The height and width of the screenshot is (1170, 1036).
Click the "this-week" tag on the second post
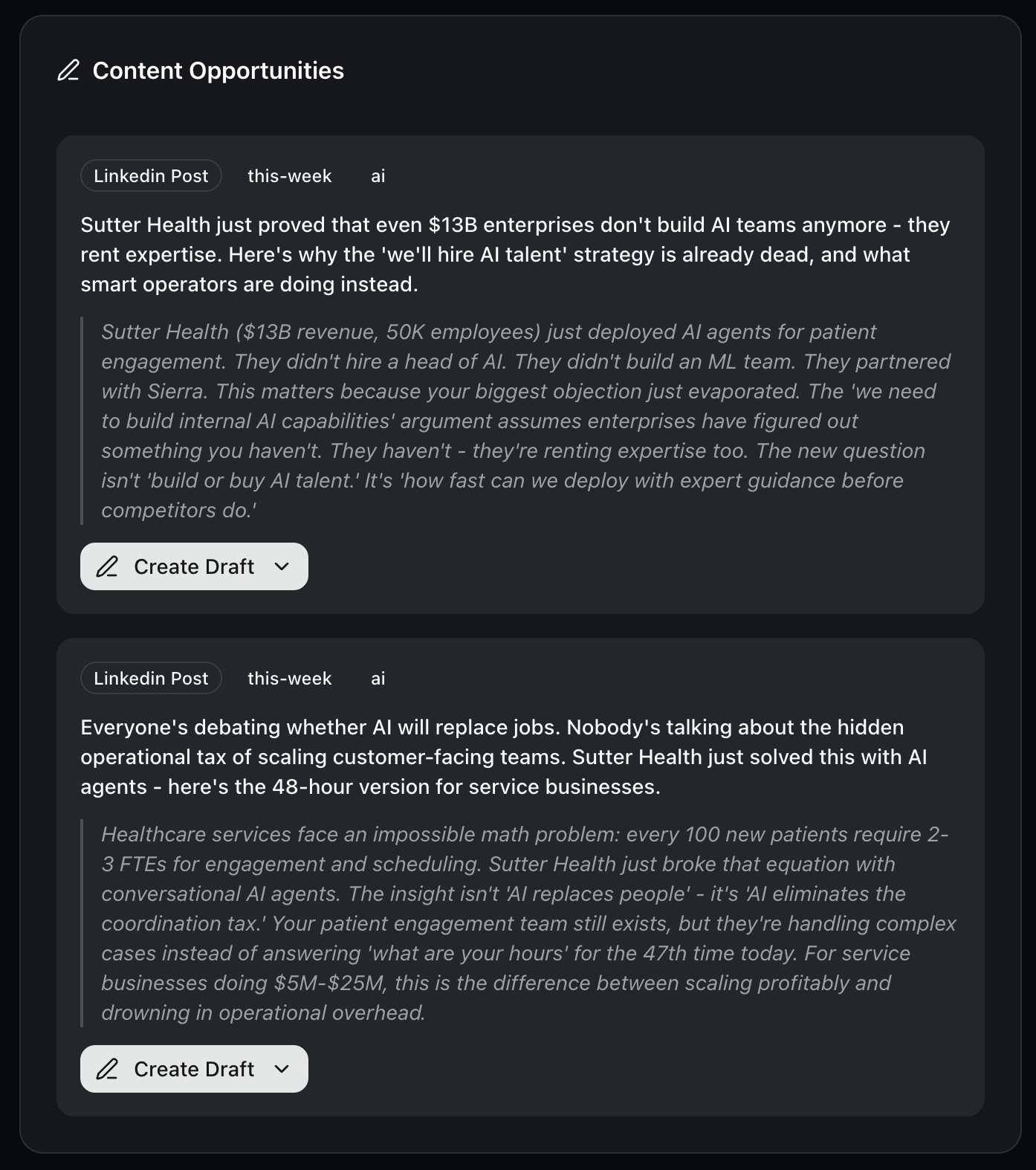[x=289, y=678]
